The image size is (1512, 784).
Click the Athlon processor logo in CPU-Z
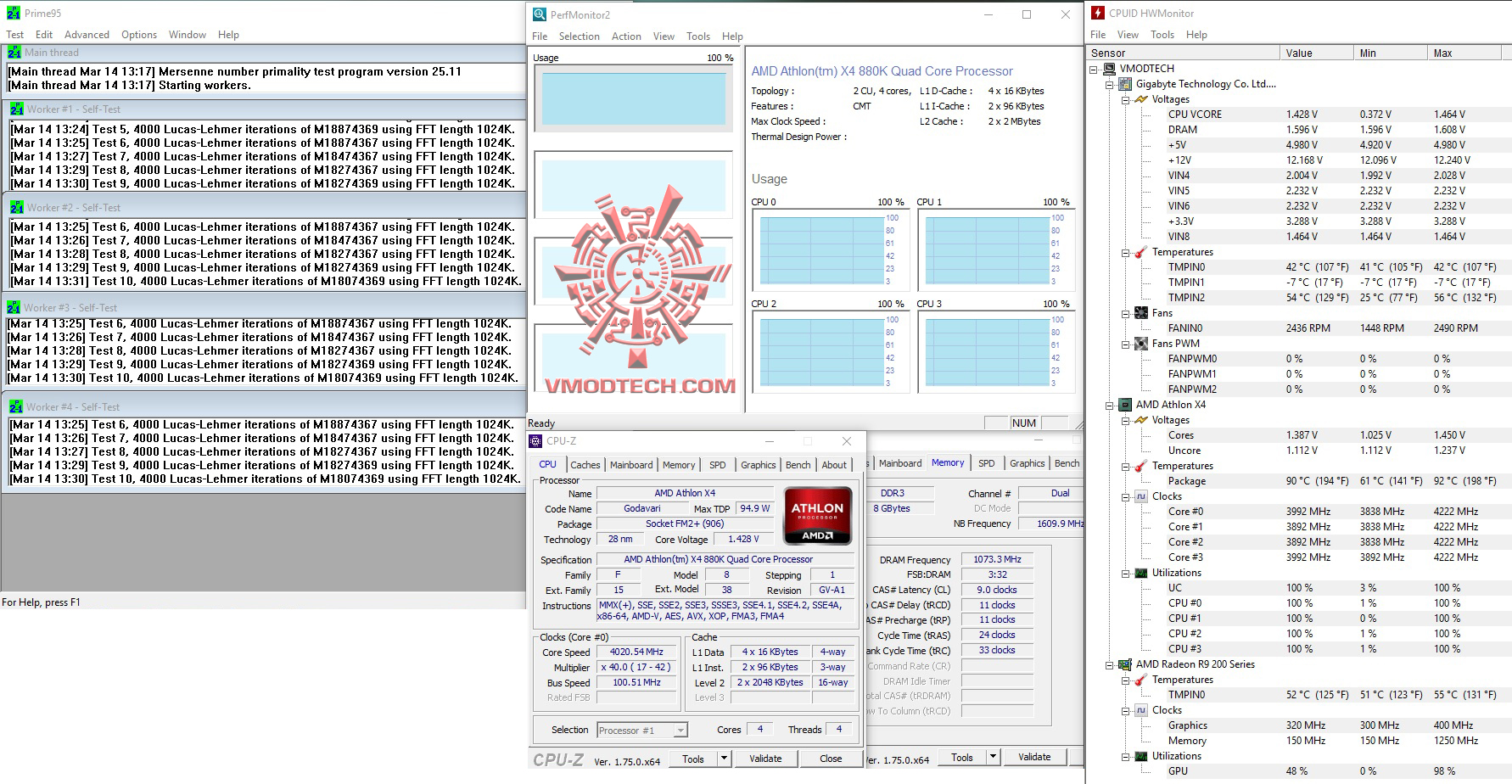(x=817, y=516)
